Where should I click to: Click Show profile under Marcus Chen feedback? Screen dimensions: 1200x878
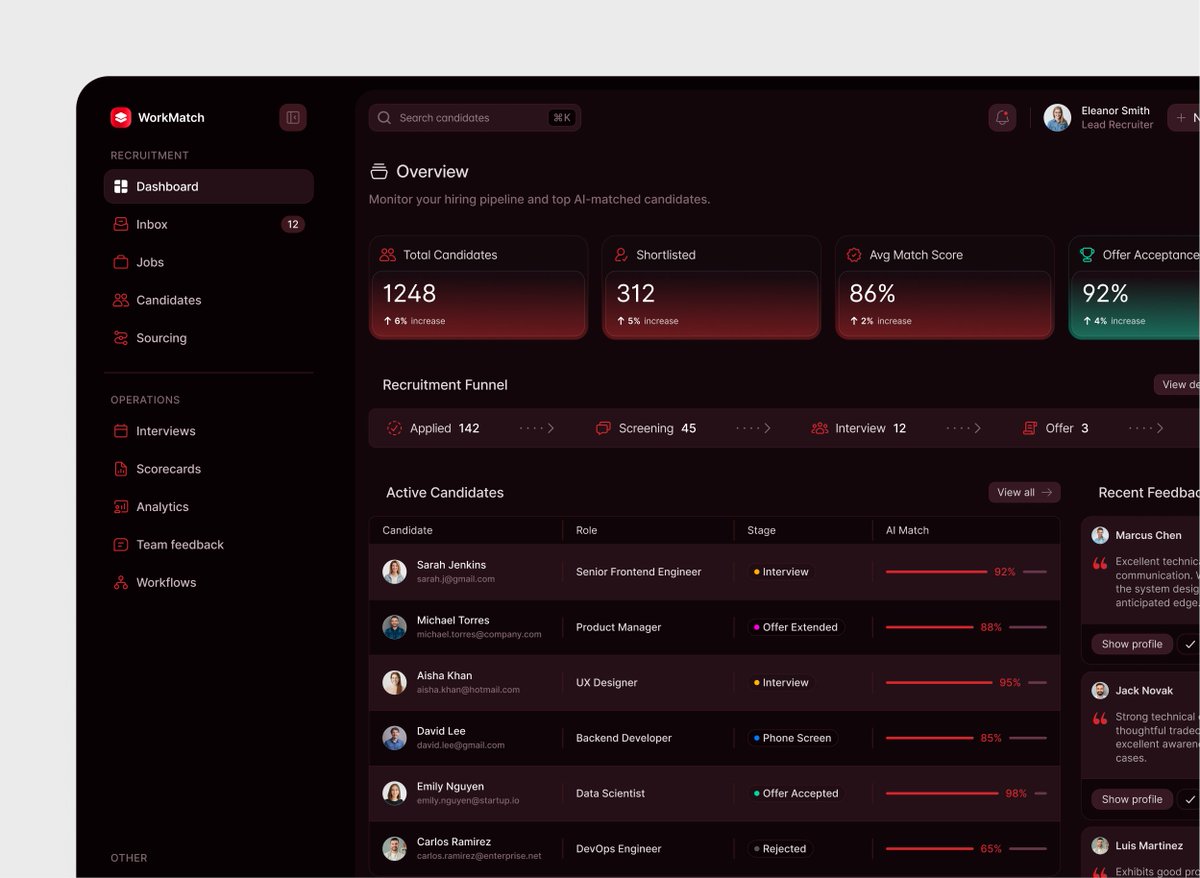pyautogui.click(x=1132, y=644)
